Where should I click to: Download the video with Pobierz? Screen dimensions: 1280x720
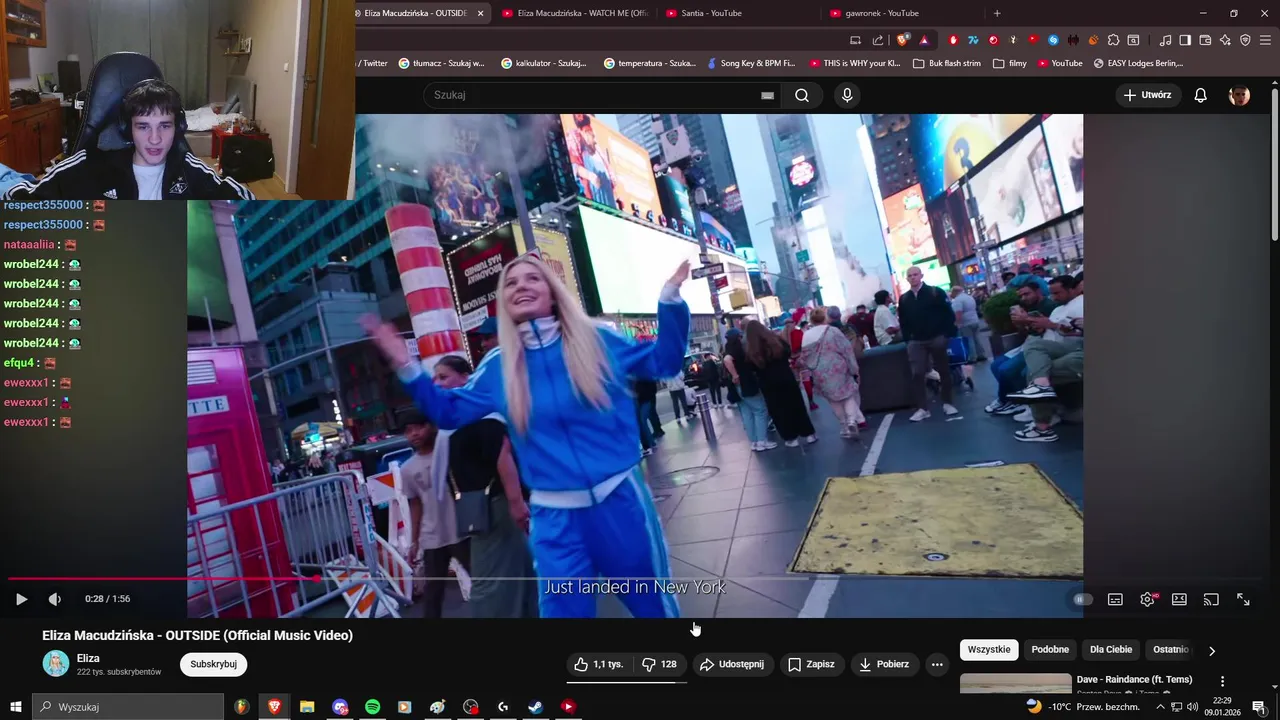tap(884, 664)
